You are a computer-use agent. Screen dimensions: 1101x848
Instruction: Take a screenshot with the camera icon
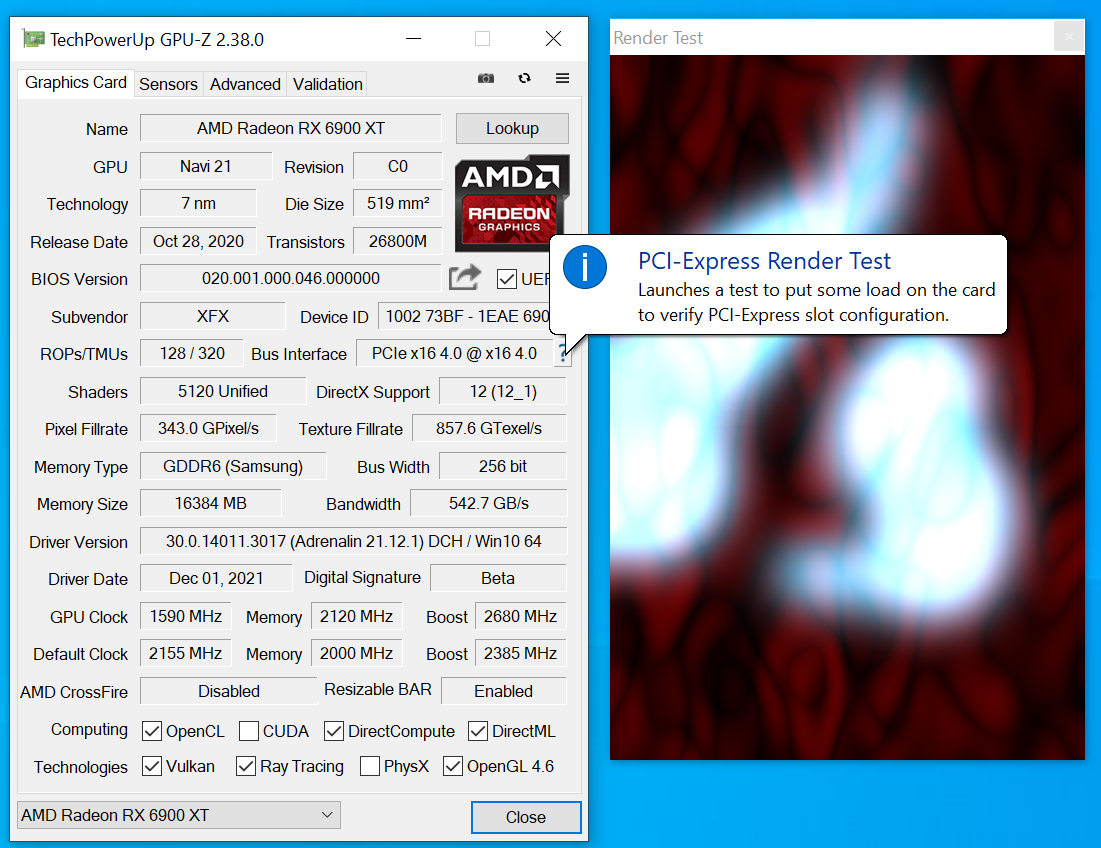(x=486, y=79)
